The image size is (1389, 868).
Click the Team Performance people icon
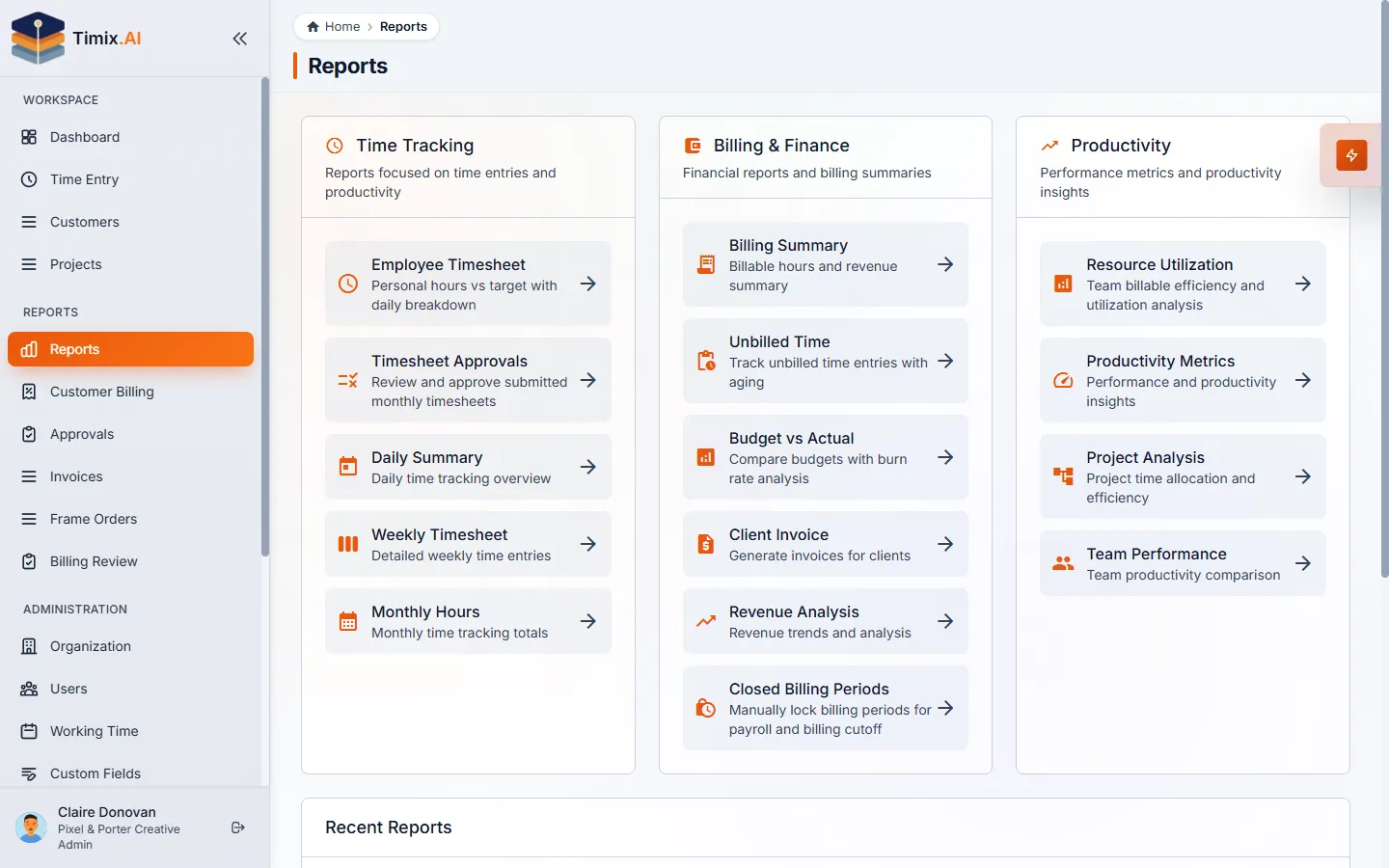pyautogui.click(x=1063, y=563)
